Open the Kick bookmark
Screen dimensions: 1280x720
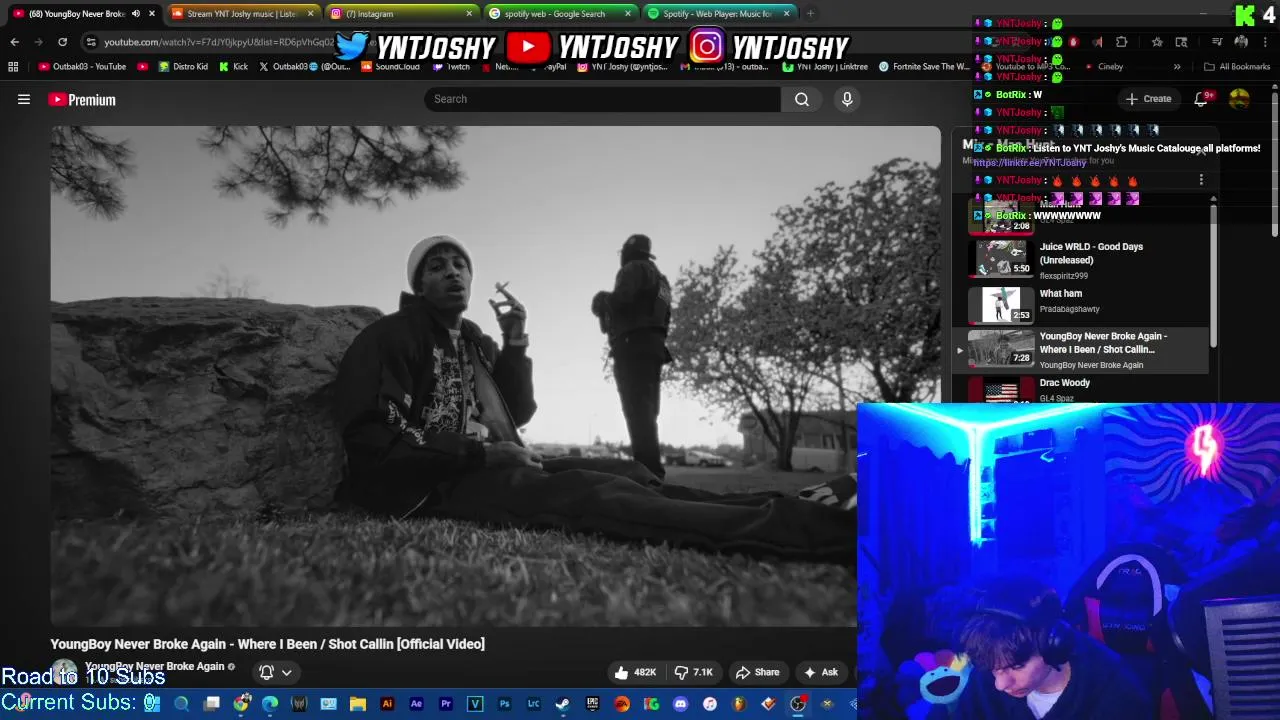pyautogui.click(x=234, y=67)
